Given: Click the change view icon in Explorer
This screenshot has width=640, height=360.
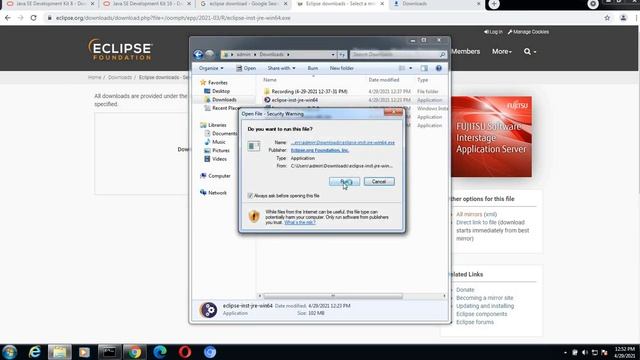Looking at the screenshot, I should coord(402,68).
